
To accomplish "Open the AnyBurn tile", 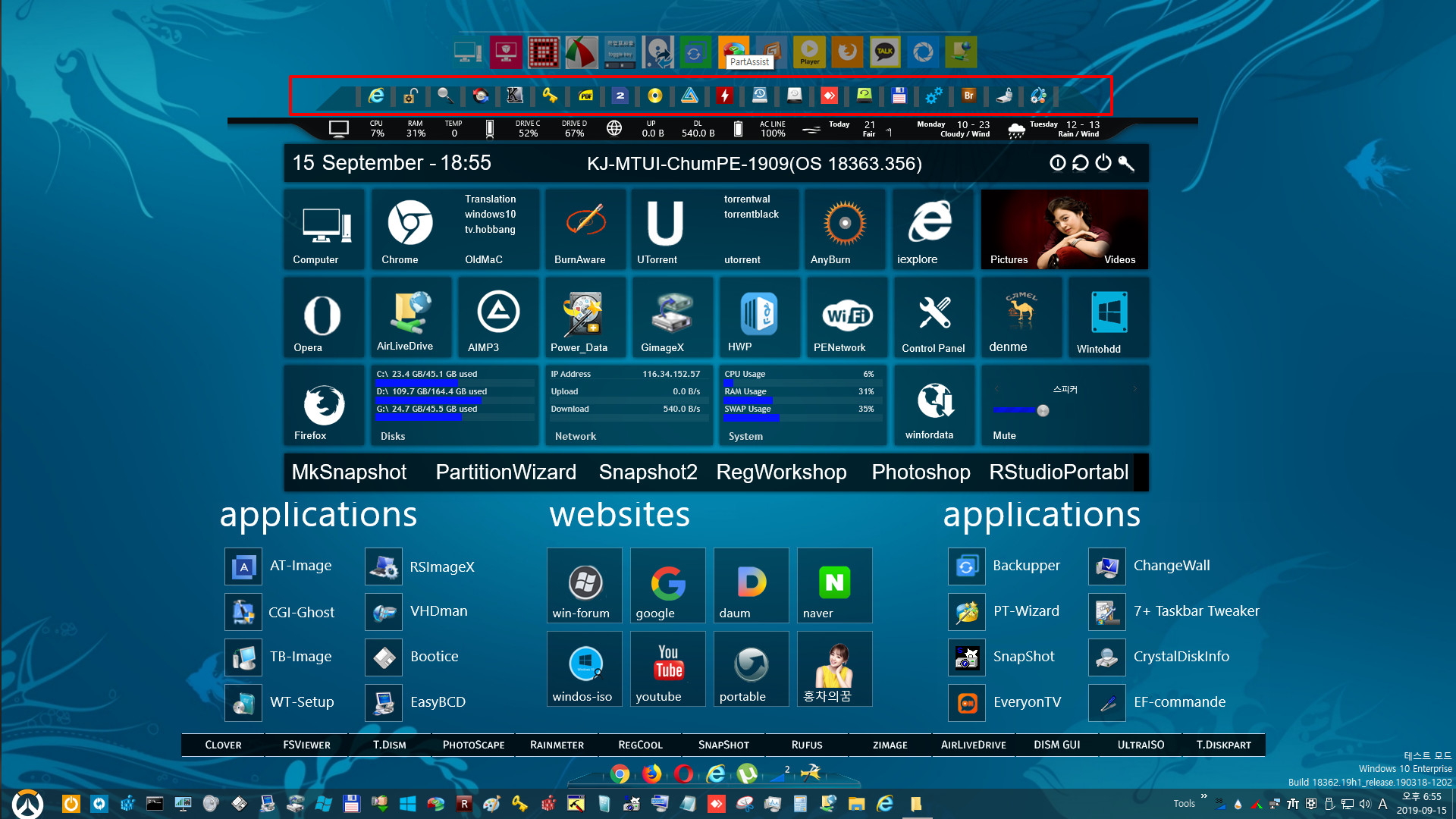I will pos(844,229).
